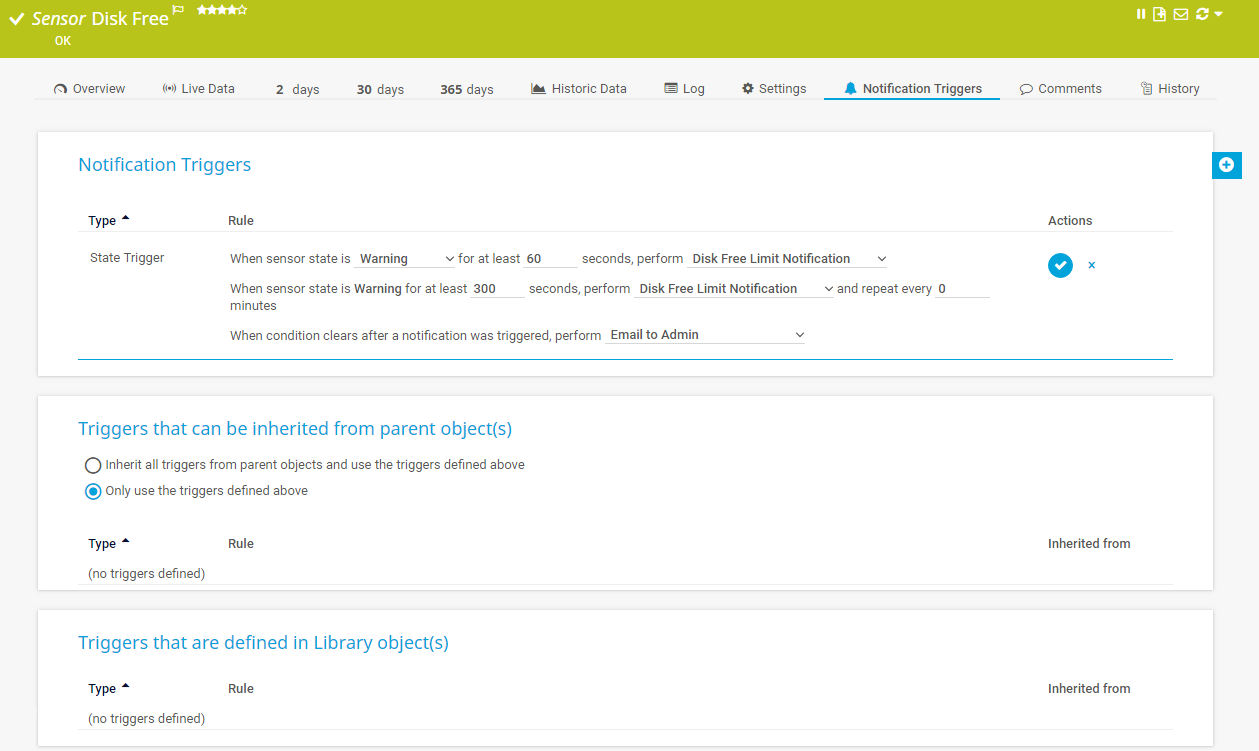Viewport: 1259px width, 751px height.
Task: Open the Email to Admin dropdown
Action: [x=706, y=335]
